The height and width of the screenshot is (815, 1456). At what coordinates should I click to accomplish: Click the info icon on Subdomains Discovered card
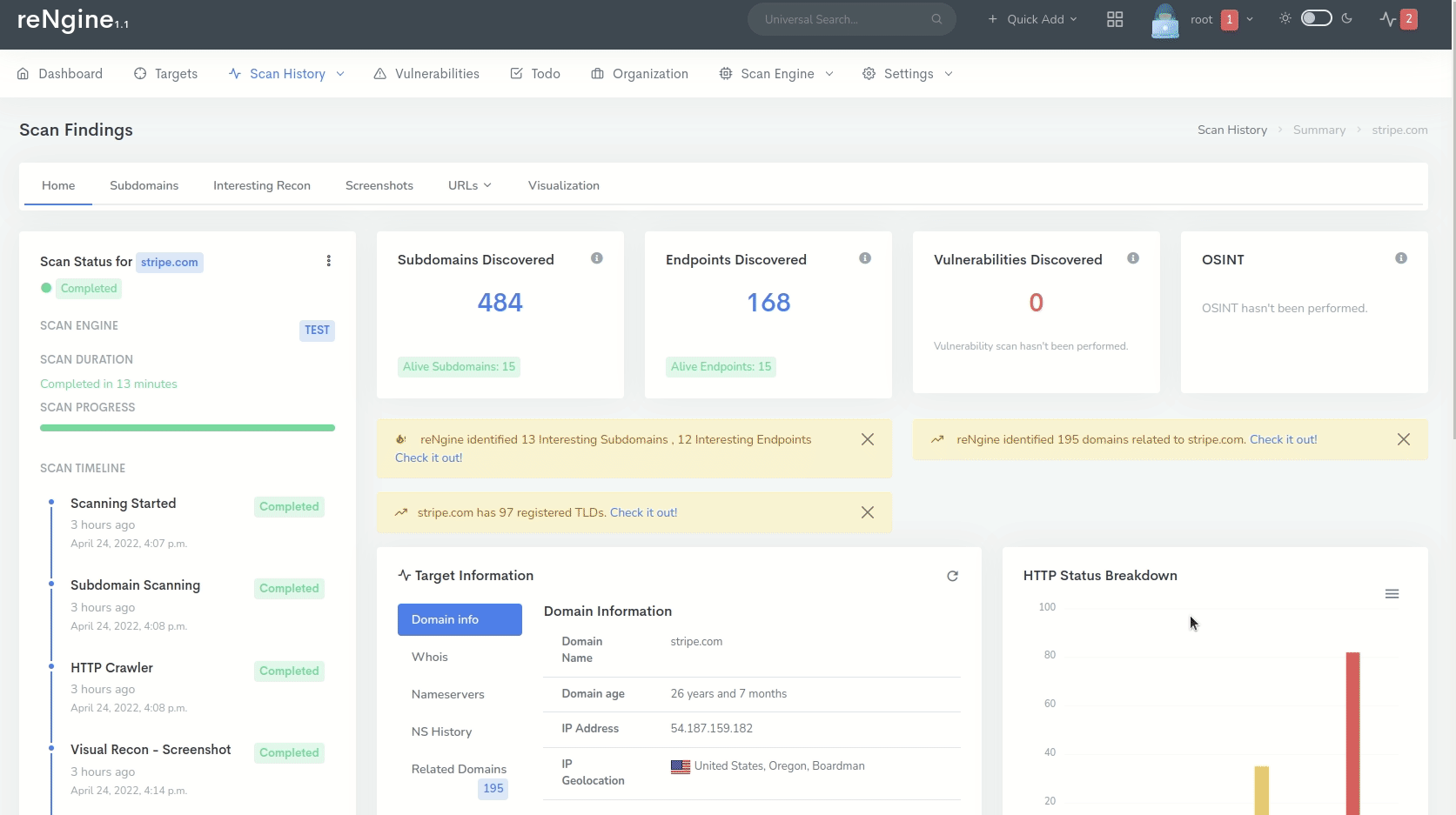click(x=597, y=258)
